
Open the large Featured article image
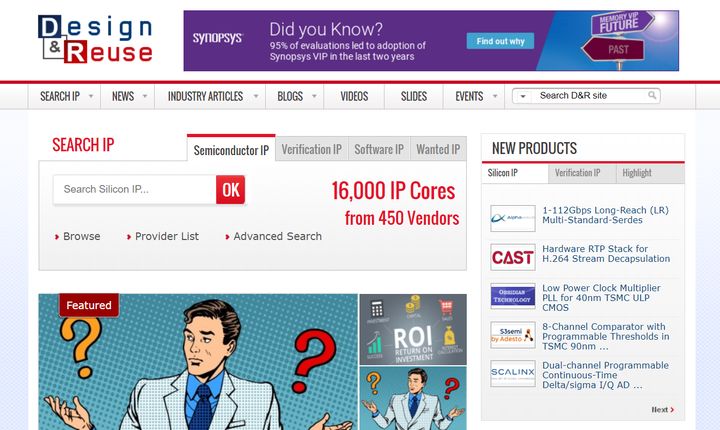[x=198, y=362]
